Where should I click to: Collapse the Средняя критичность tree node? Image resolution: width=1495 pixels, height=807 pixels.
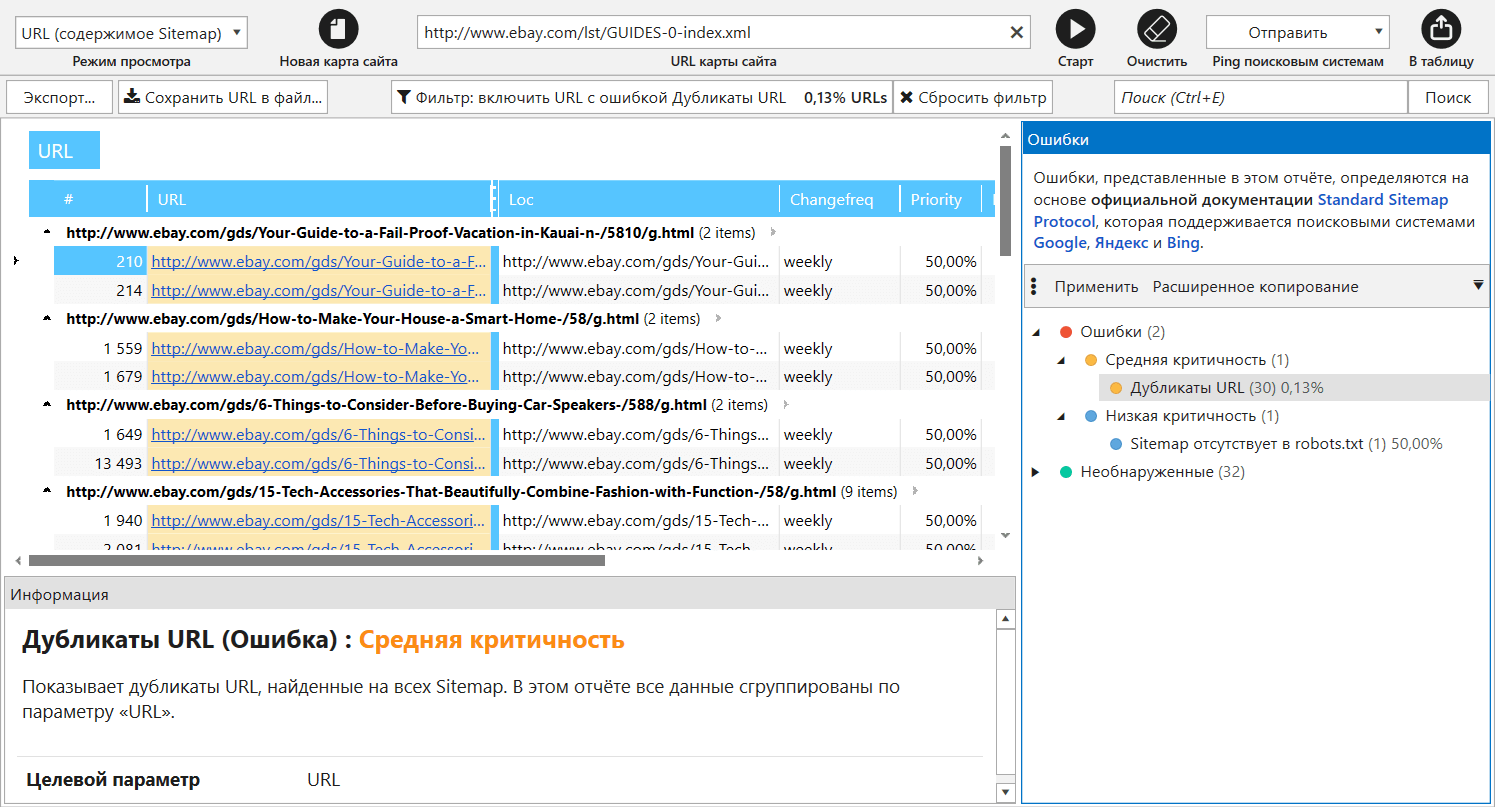click(1061, 360)
